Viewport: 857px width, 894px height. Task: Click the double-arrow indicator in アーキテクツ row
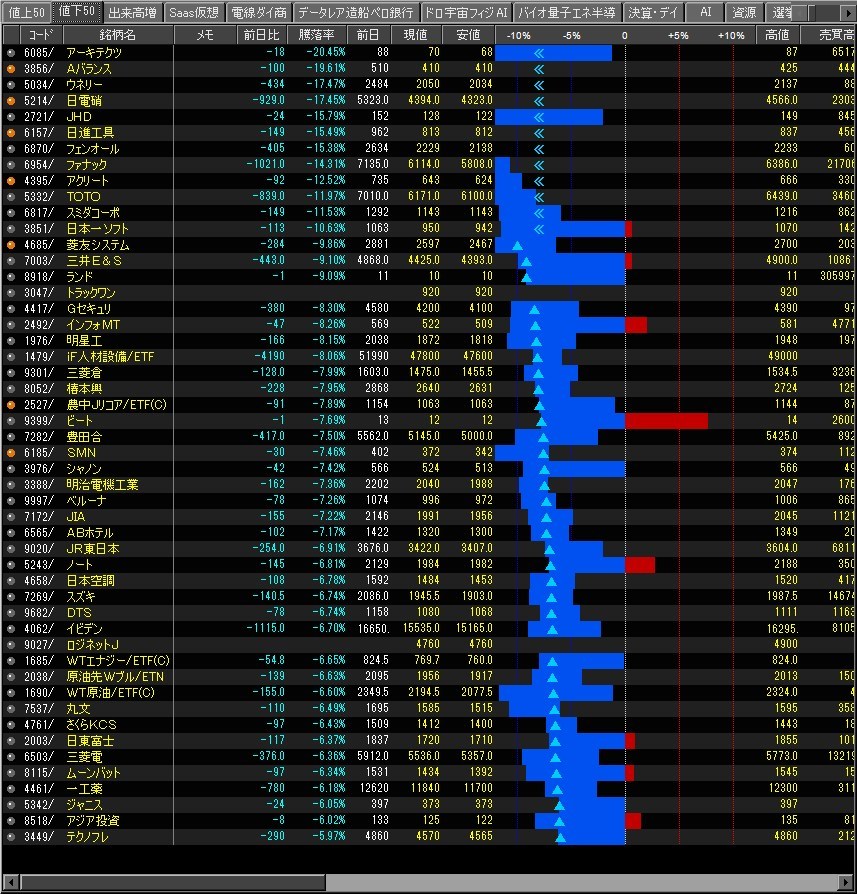pos(539,54)
